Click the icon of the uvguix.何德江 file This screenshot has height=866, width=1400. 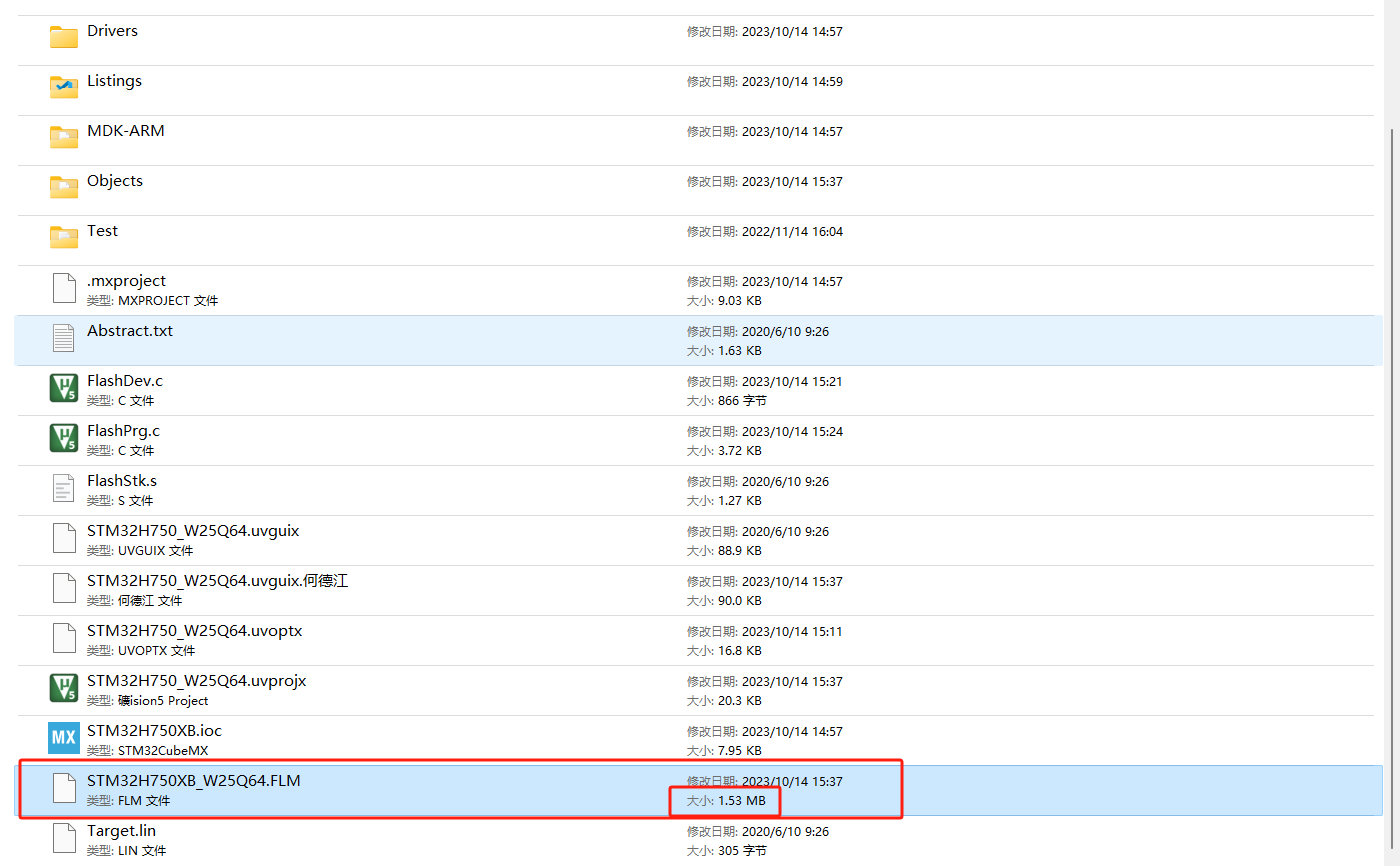coord(64,588)
